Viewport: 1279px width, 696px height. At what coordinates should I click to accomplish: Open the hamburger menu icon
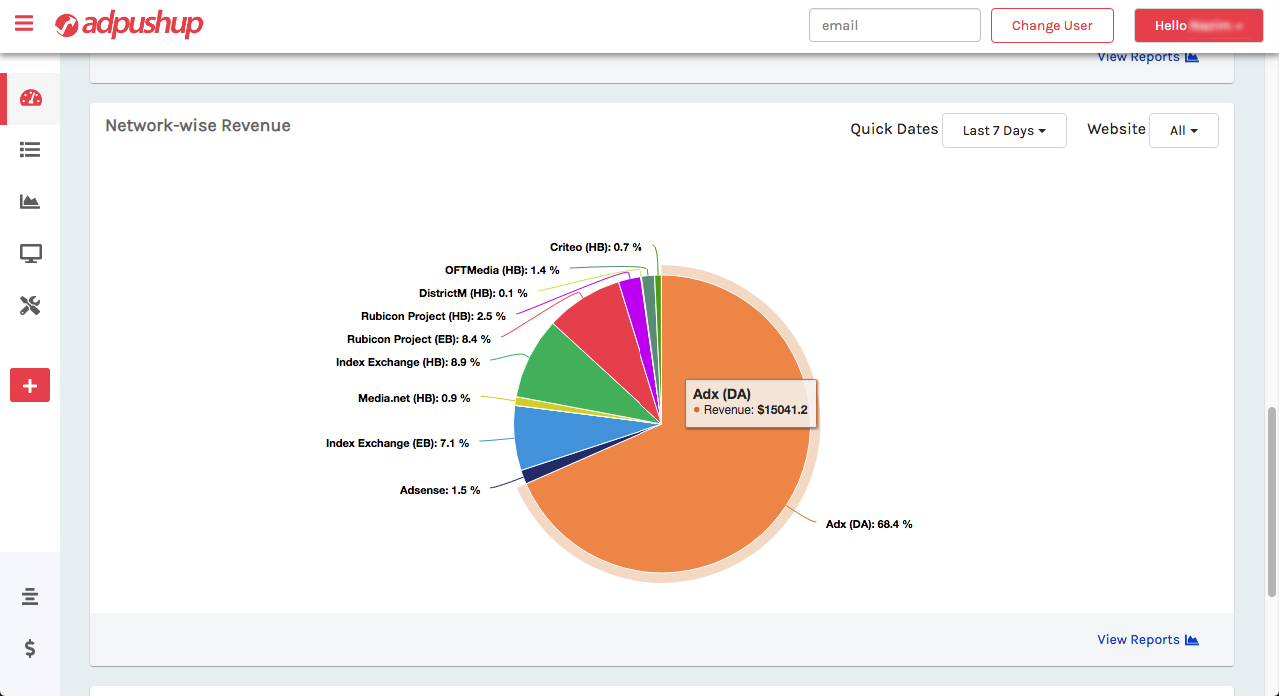[24, 24]
